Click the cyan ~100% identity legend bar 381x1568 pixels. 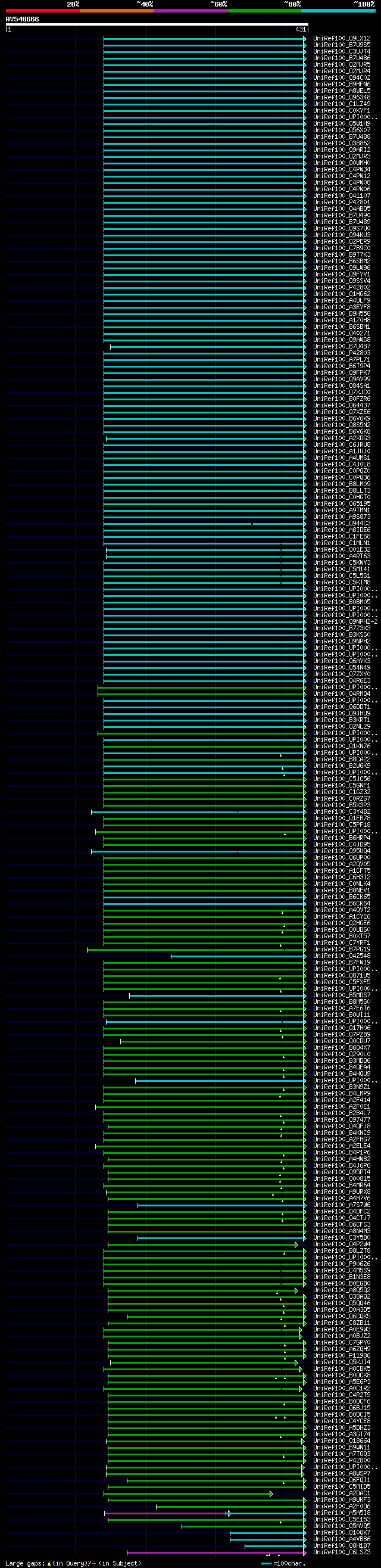click(x=338, y=11)
